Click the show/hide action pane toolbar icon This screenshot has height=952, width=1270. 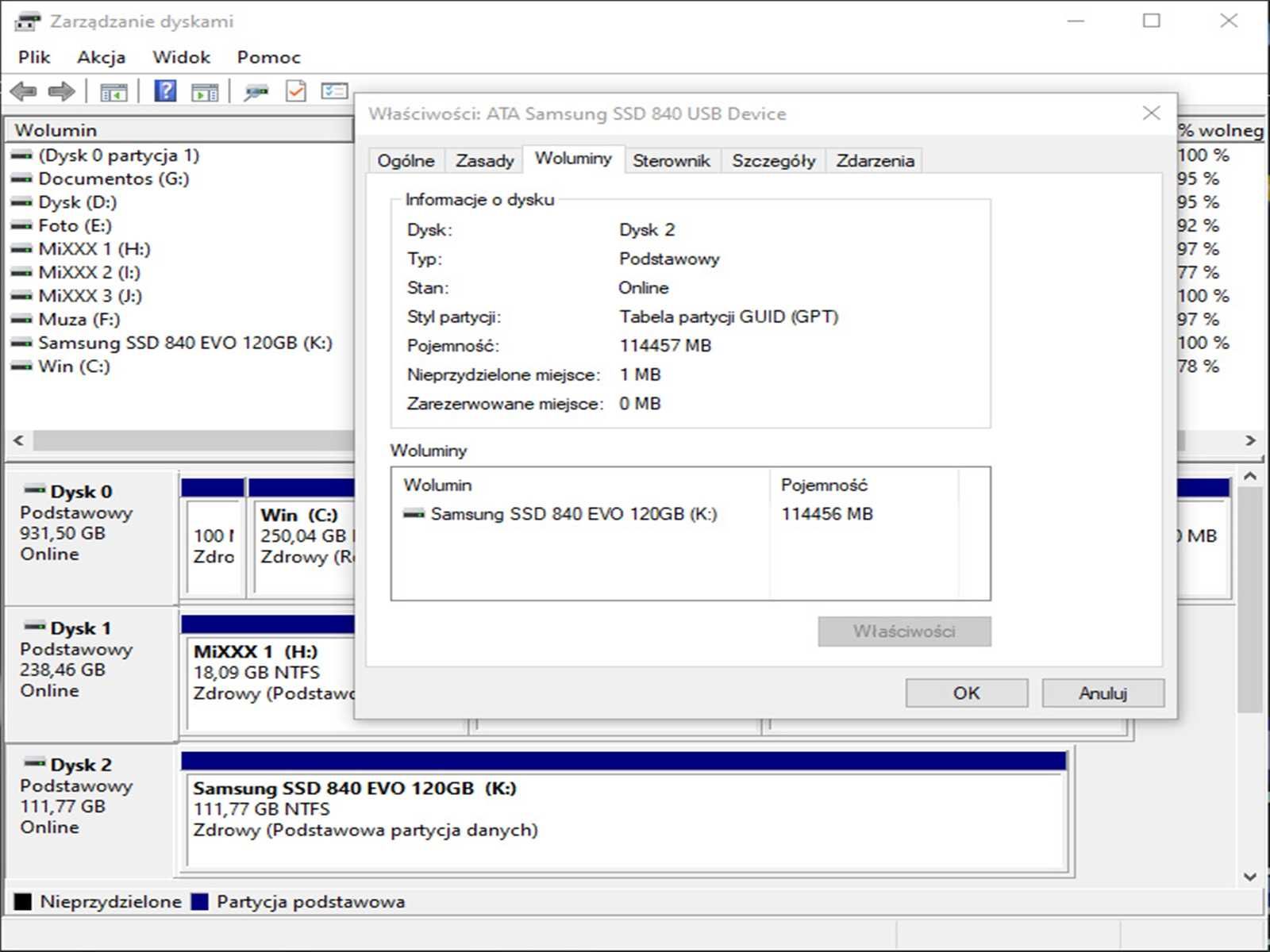point(205,92)
